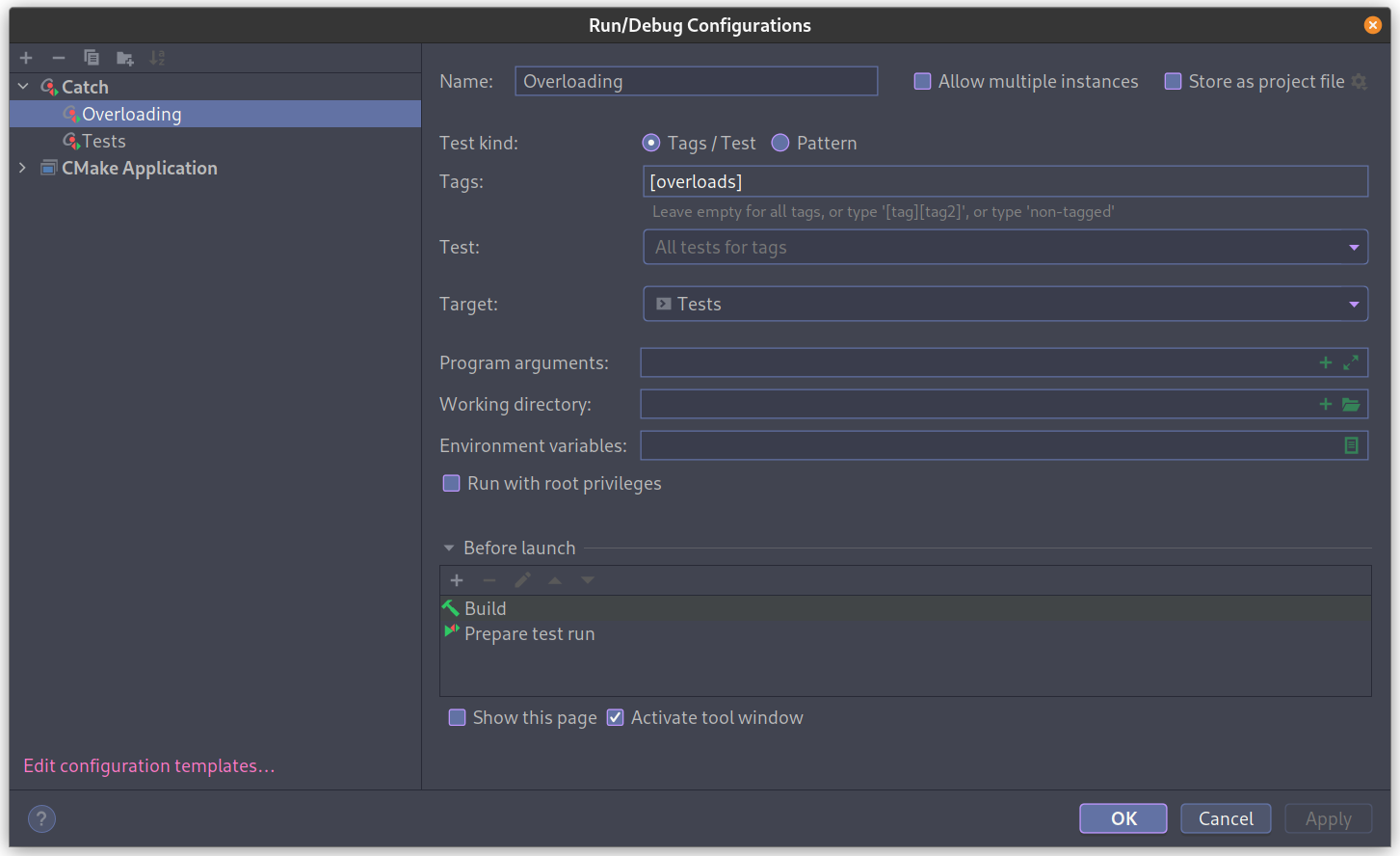Click the CMake Application folder icon

pos(48,168)
